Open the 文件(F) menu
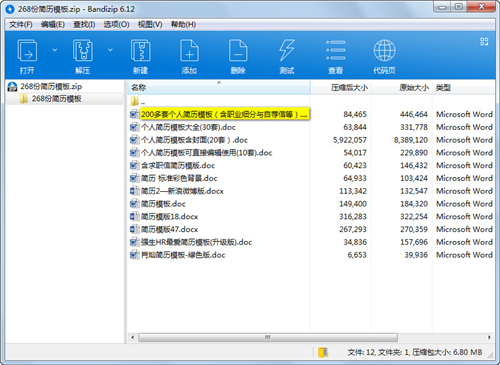Image resolution: width=500 pixels, height=365 pixels. pos(21,25)
